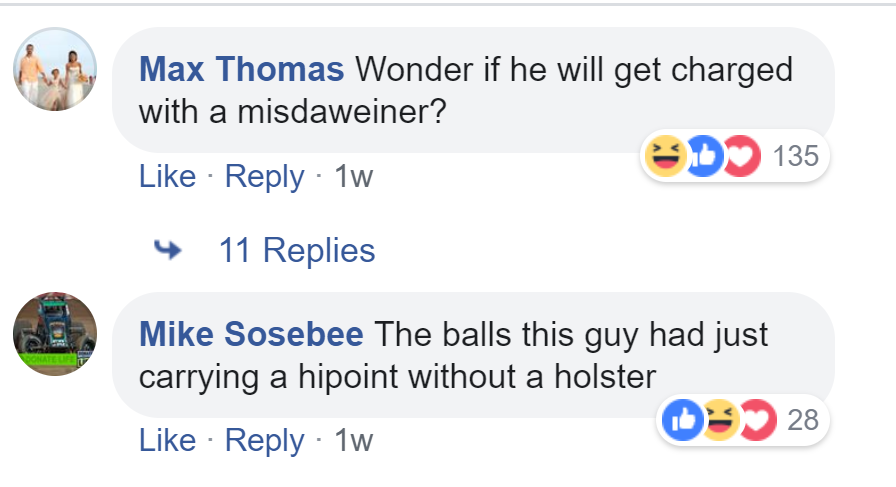This screenshot has height=487, width=896.
Task: Click the laughing reaction on Mike Sosebee's comment
Action: point(717,420)
